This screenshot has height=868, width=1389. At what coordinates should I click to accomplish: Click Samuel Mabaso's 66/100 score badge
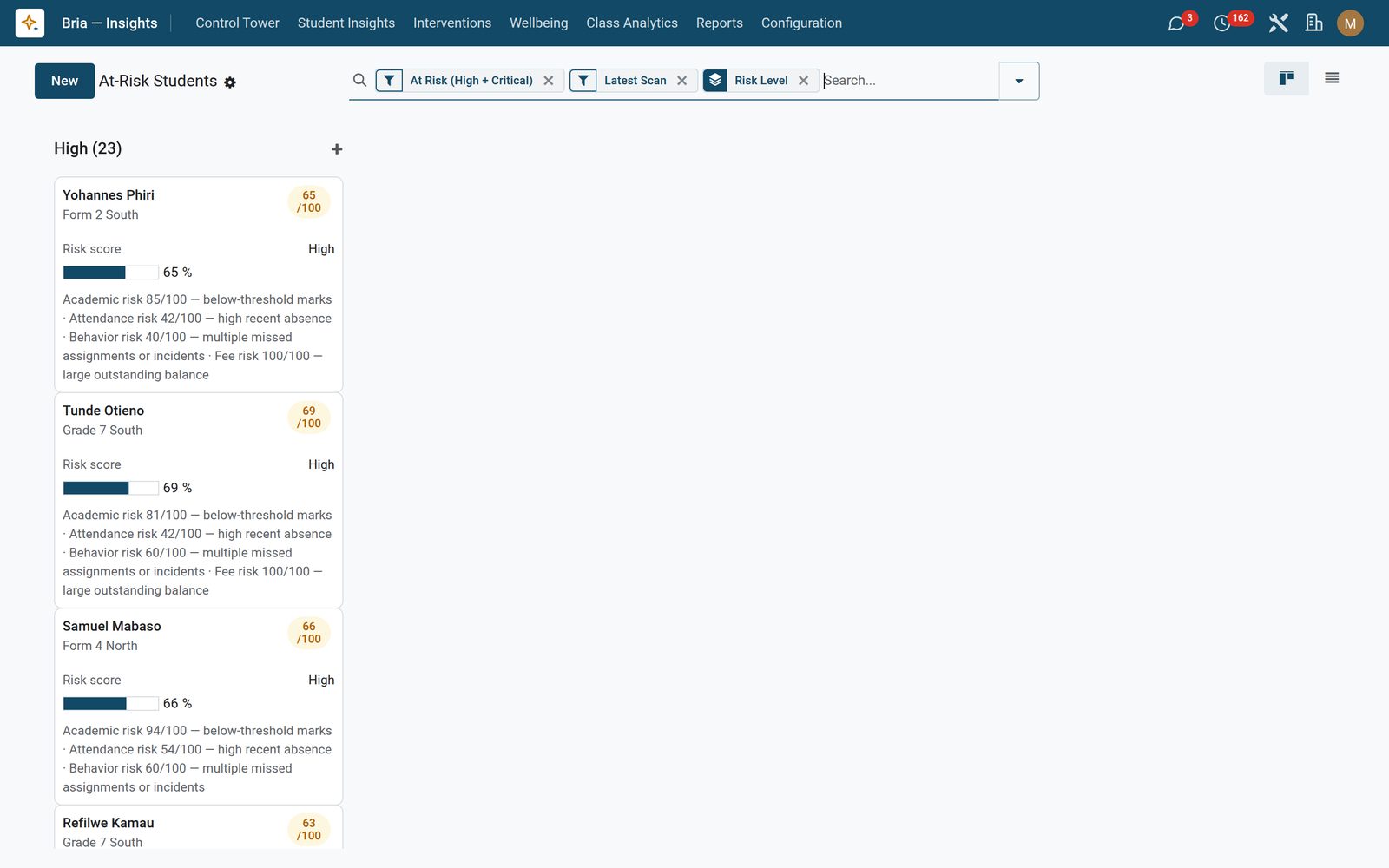[309, 633]
